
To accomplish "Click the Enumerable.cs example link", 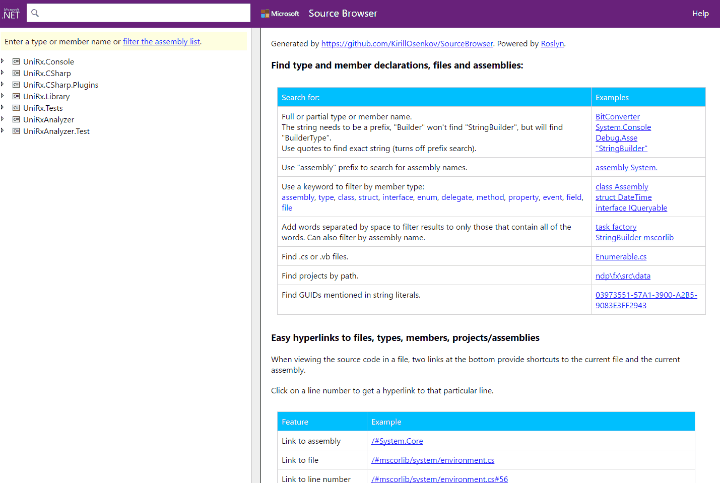I will click(621, 257).
